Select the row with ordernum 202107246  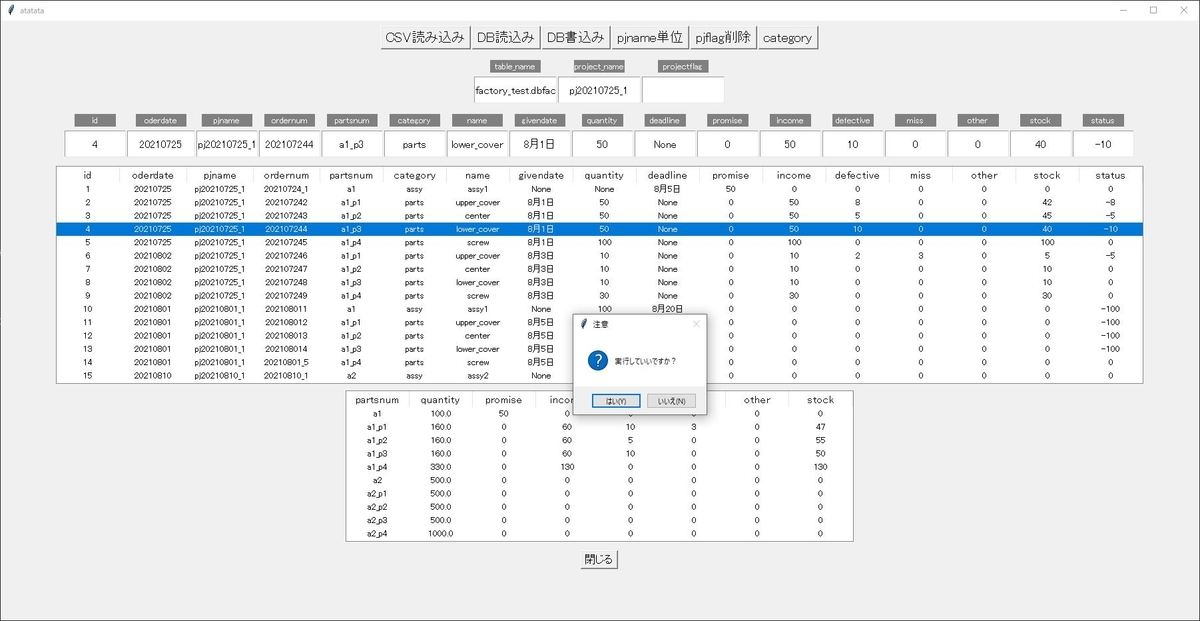(x=599, y=255)
